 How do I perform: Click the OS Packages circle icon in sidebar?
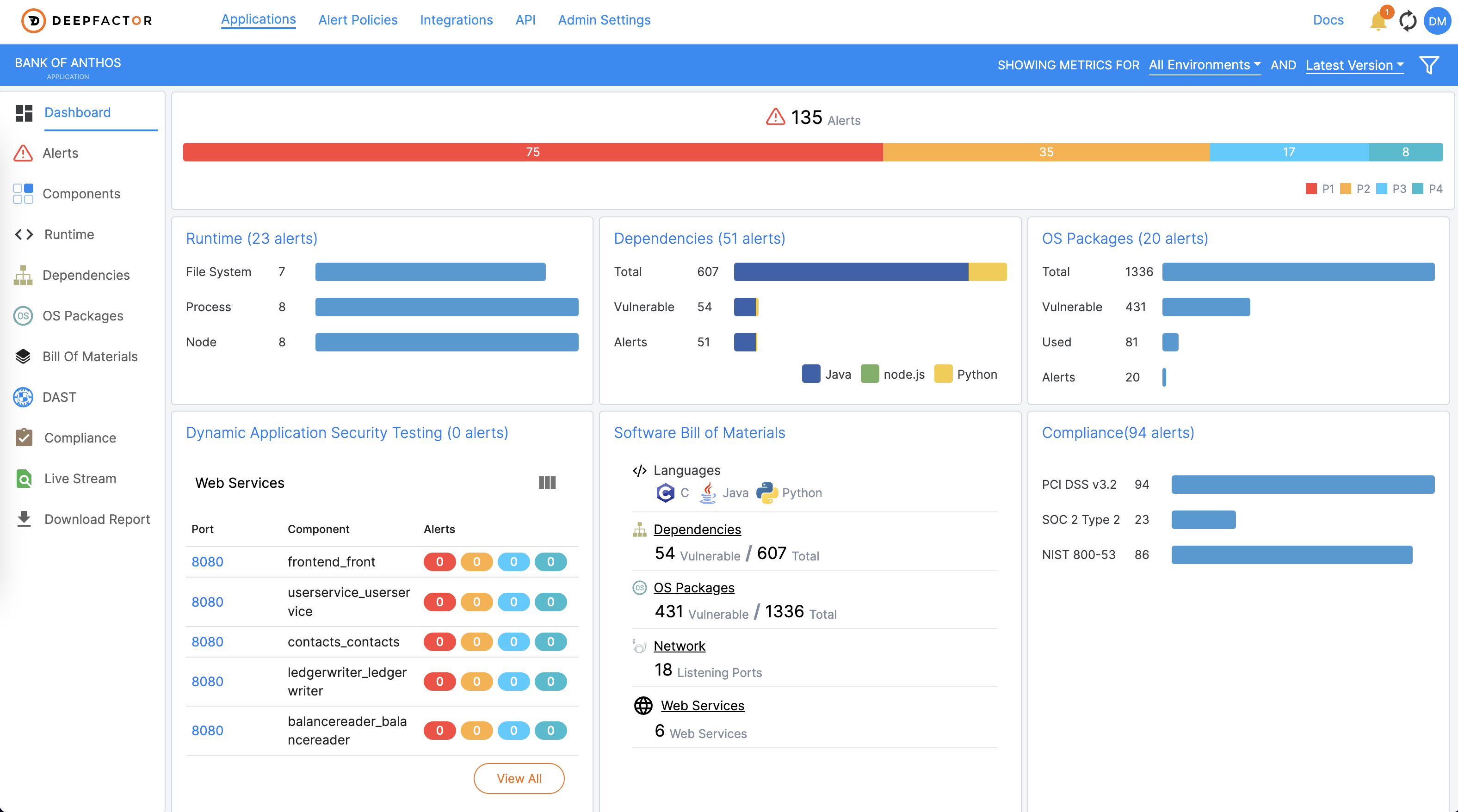click(23, 316)
